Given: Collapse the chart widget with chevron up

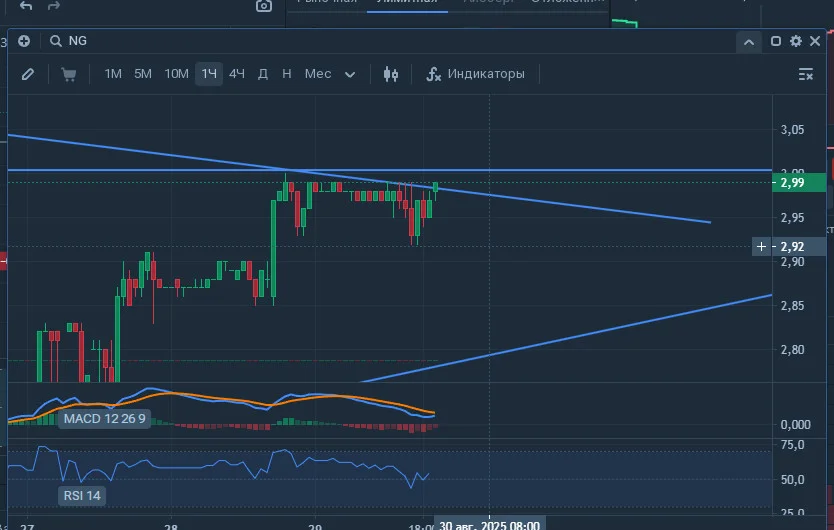Looking at the screenshot, I should point(749,42).
